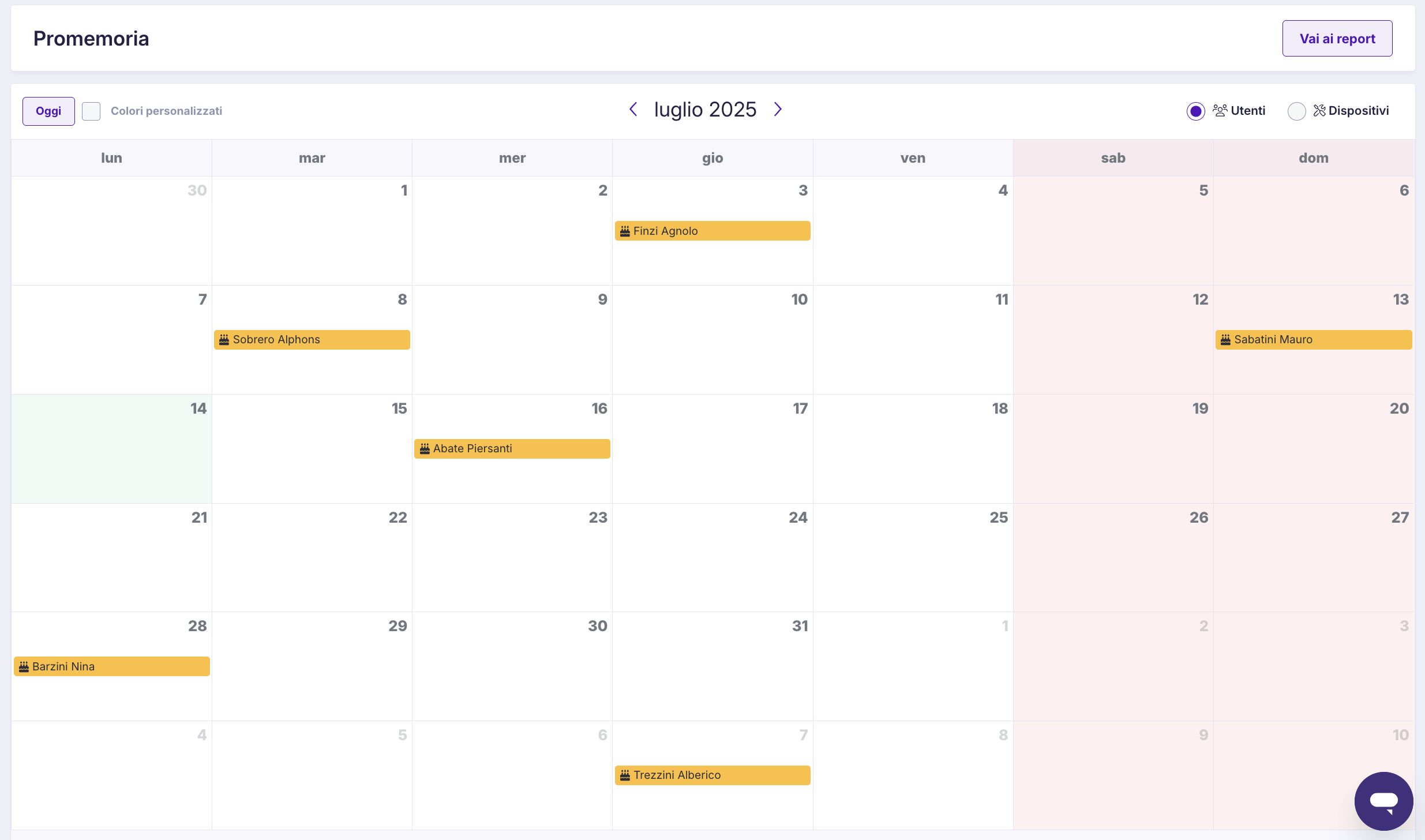Click day number 26
Image resolution: width=1425 pixels, height=840 pixels.
pyautogui.click(x=1199, y=517)
